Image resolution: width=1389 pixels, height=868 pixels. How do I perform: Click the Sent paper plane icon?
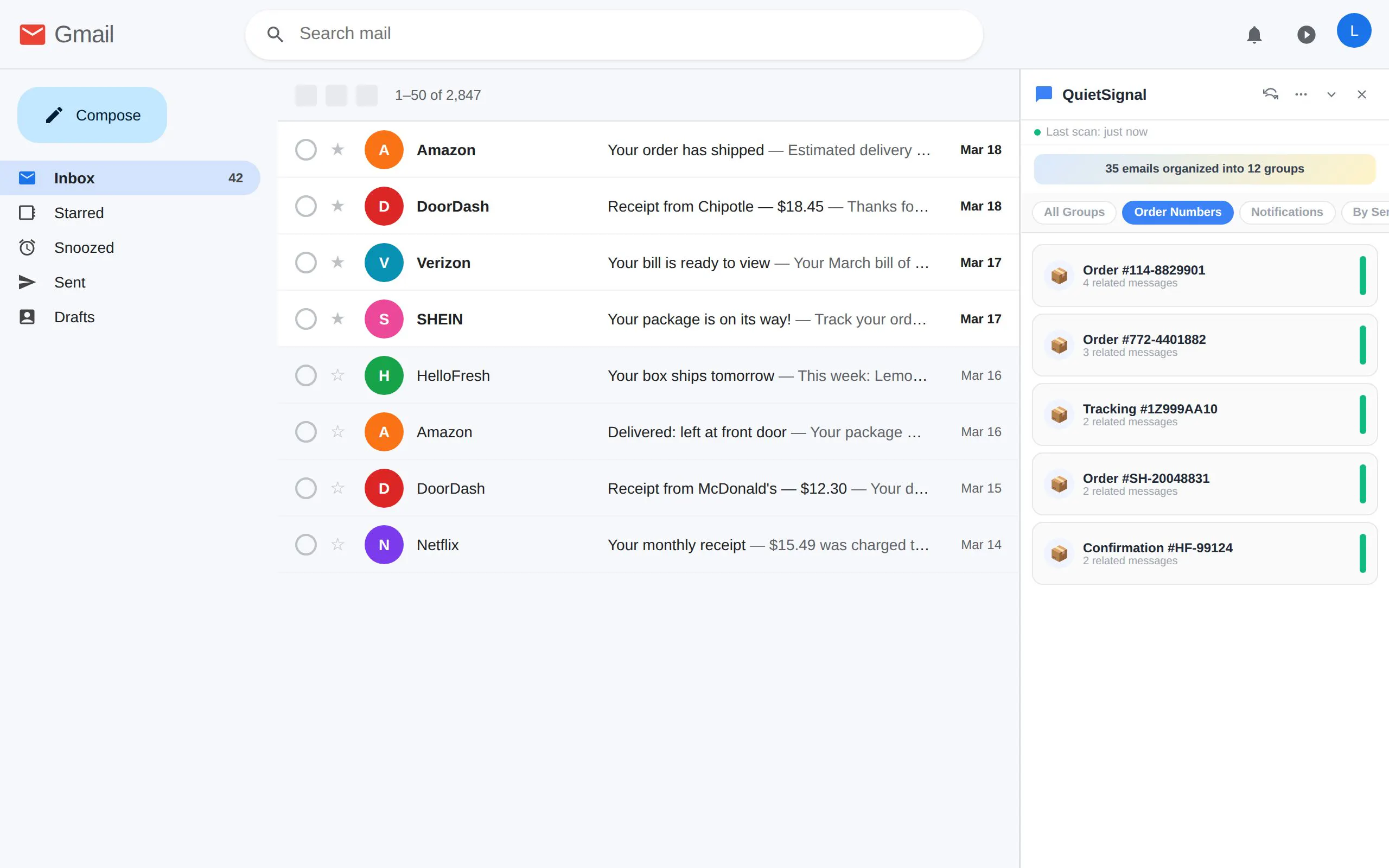(27, 283)
